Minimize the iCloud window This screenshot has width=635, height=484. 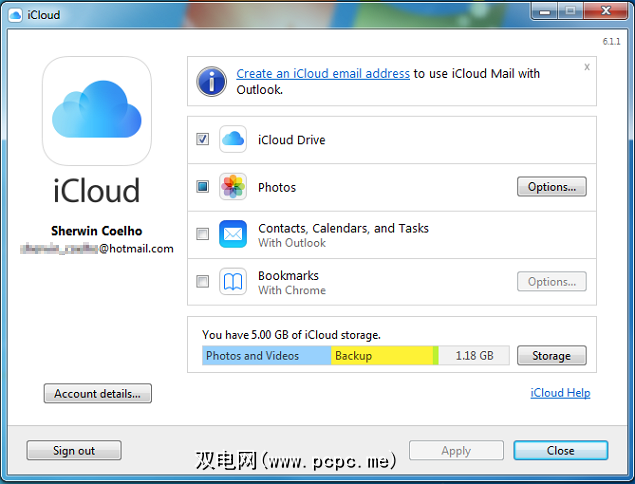click(x=545, y=11)
